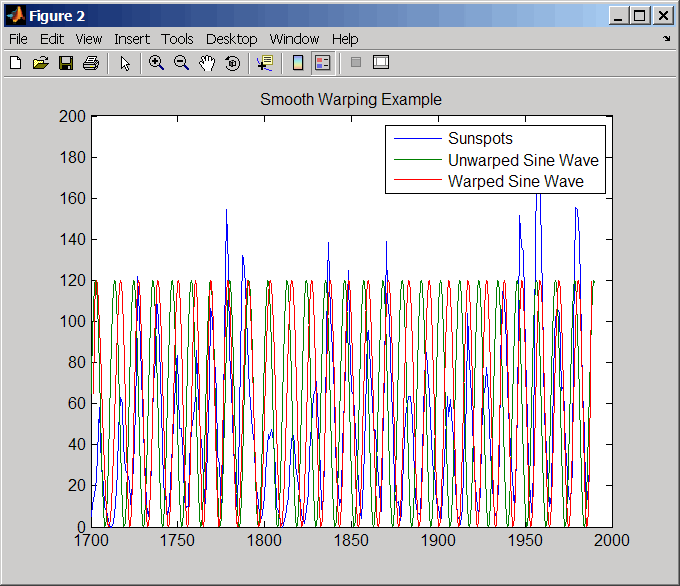
Task: Open the Insert menu
Action: 132,39
